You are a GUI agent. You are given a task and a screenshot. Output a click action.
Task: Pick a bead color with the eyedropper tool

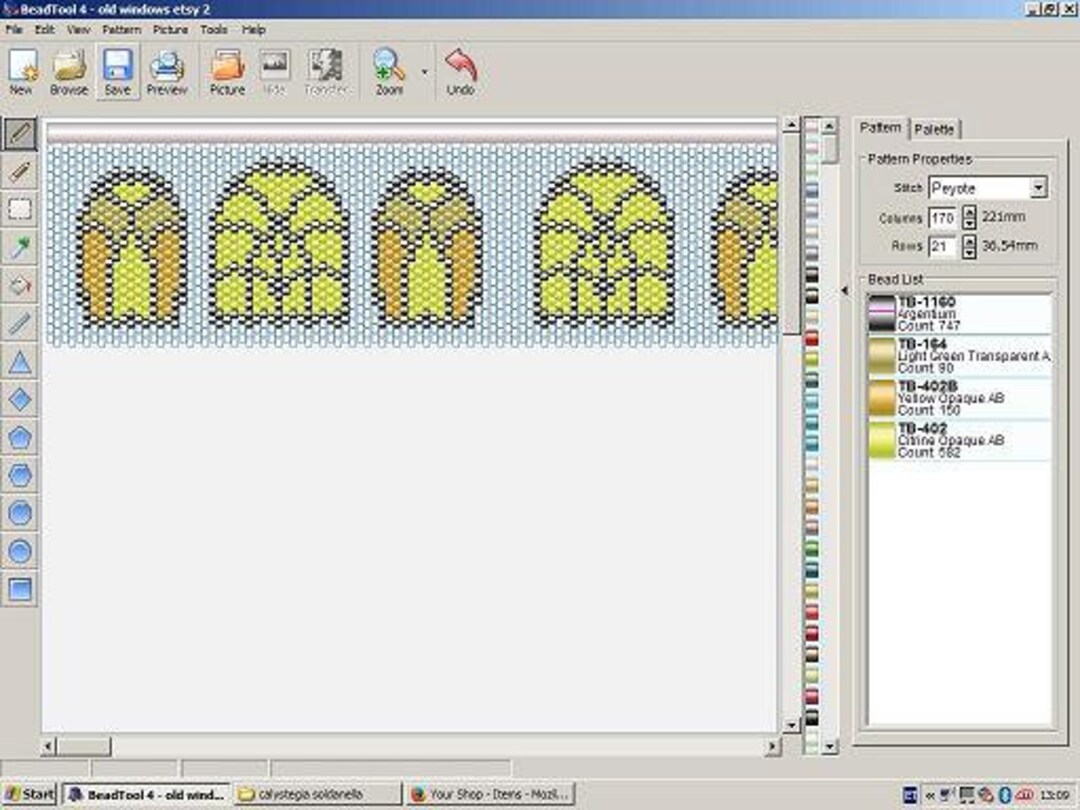[x=20, y=247]
